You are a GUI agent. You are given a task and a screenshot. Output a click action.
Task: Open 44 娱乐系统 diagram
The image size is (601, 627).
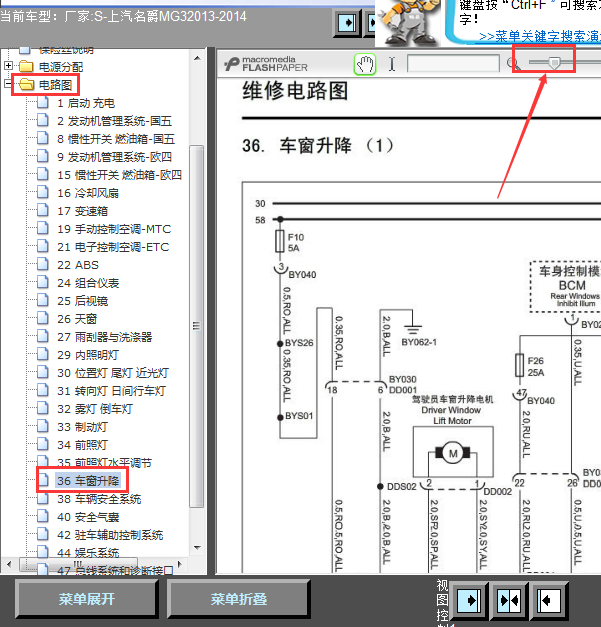click(88, 553)
